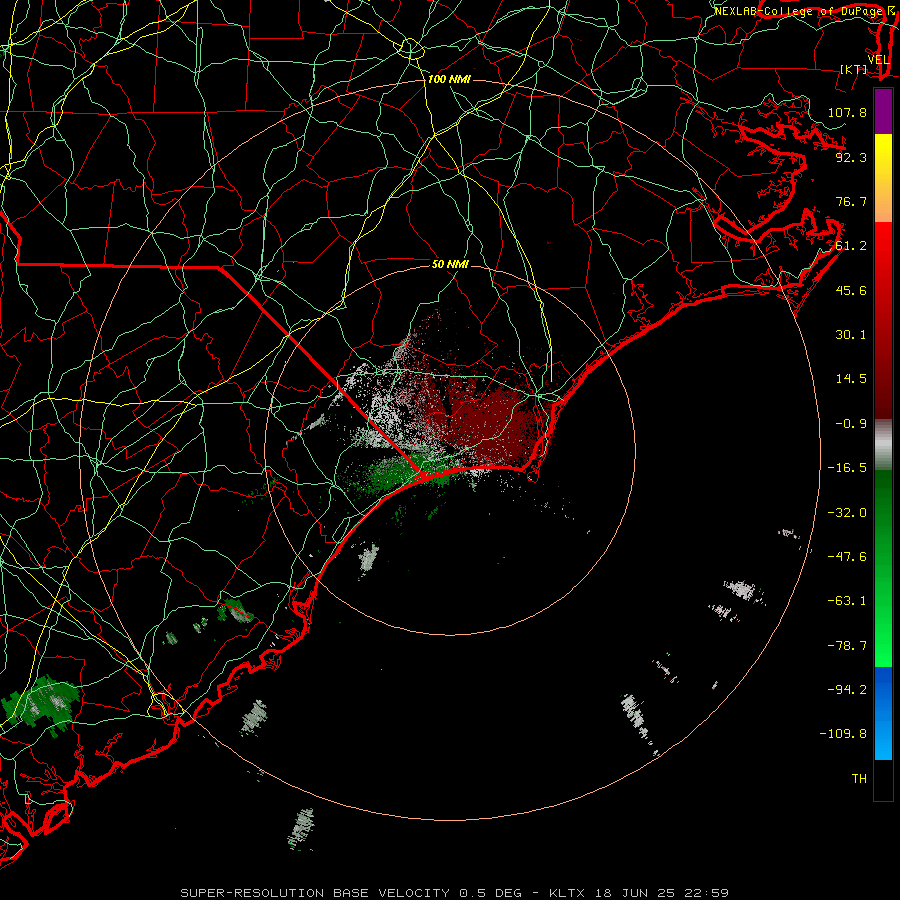Select the 76.7 velocity scale value
The width and height of the screenshot is (900, 900).
coord(851,201)
